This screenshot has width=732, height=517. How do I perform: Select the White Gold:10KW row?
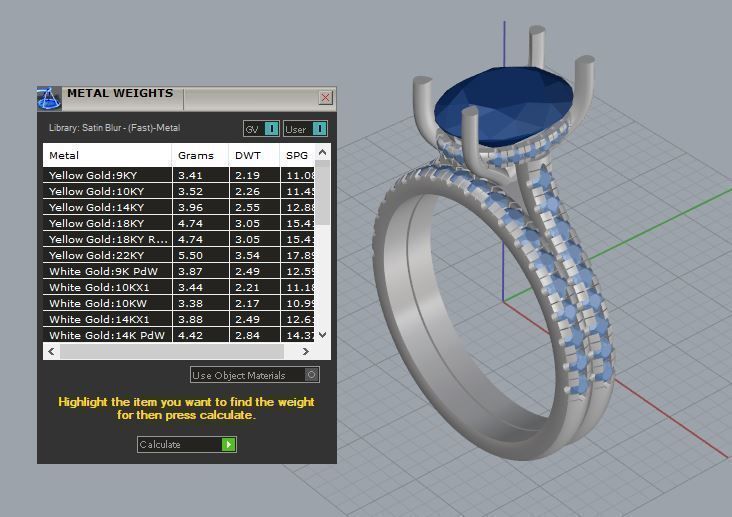tap(179, 304)
